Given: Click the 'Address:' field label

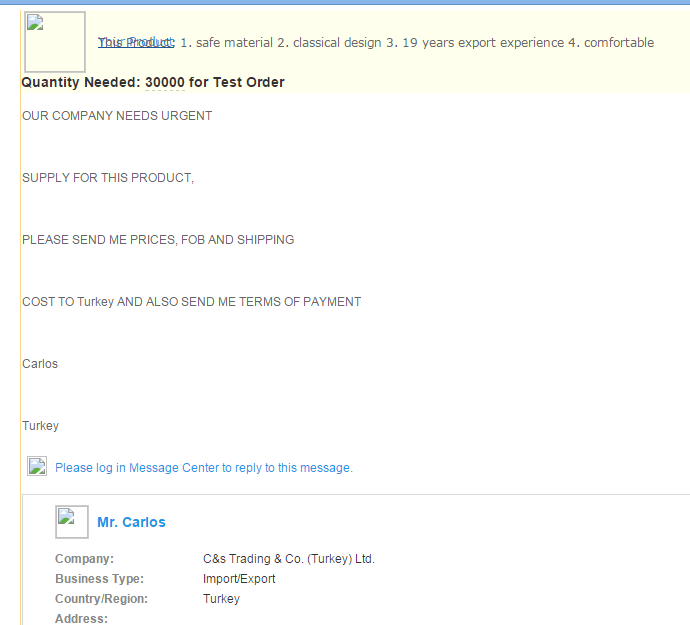Looking at the screenshot, I should point(81,619).
